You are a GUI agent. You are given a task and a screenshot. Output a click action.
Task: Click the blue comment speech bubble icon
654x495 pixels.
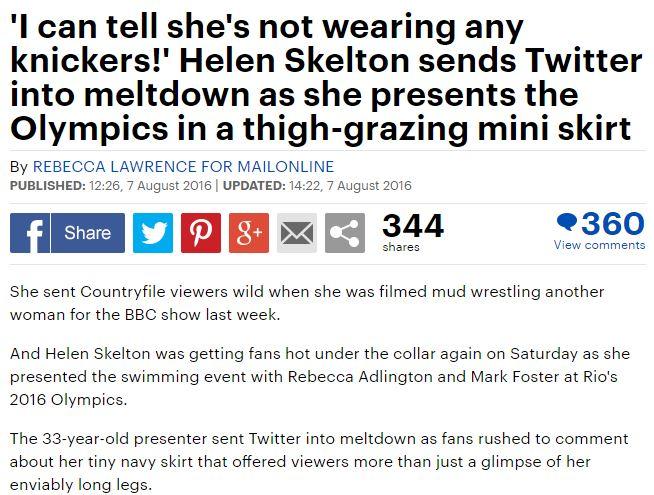[x=566, y=223]
